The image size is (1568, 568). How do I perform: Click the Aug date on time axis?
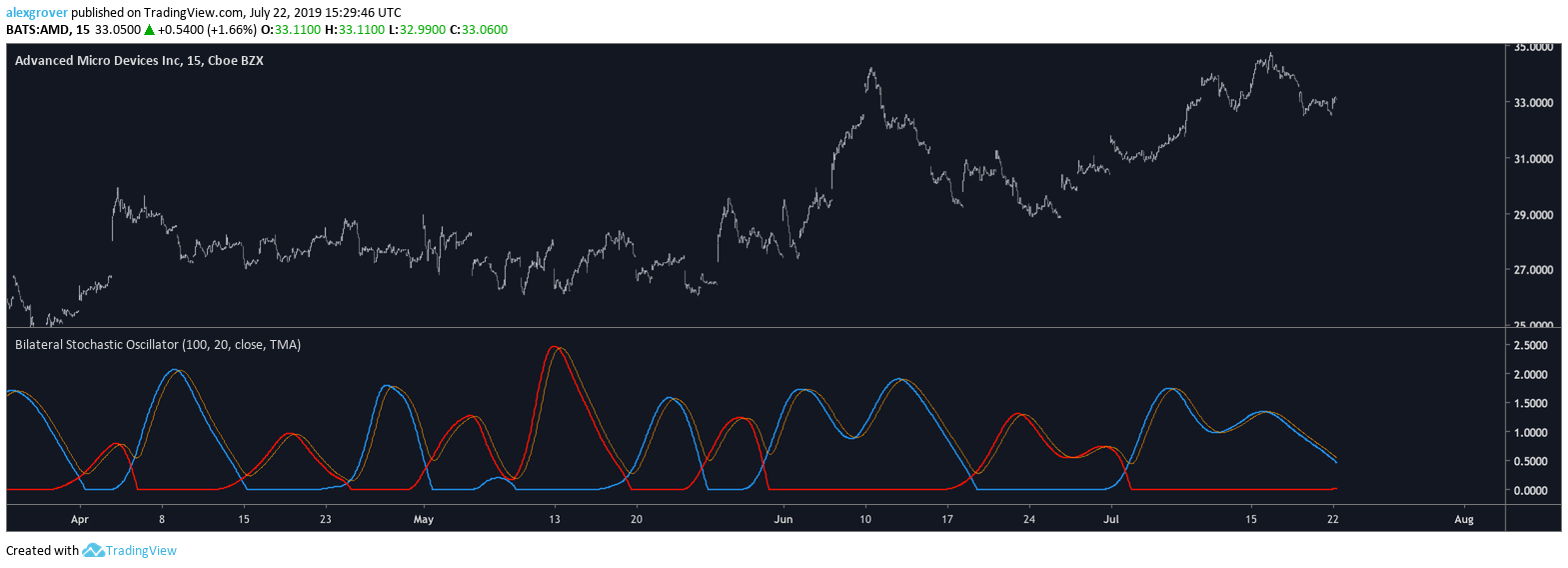(1464, 520)
